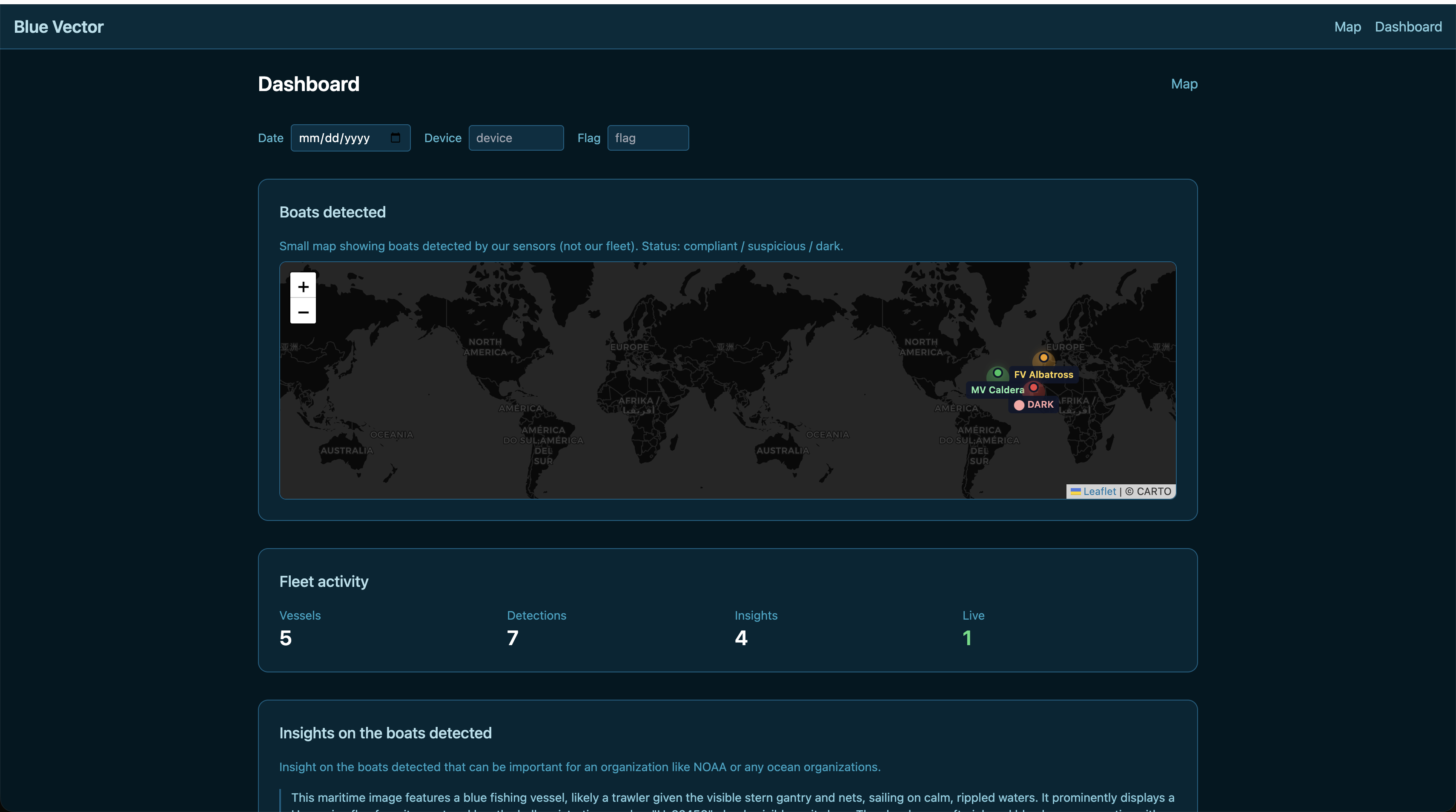Open the date picker calendar icon
The width and height of the screenshot is (1456, 812).
pyautogui.click(x=395, y=137)
